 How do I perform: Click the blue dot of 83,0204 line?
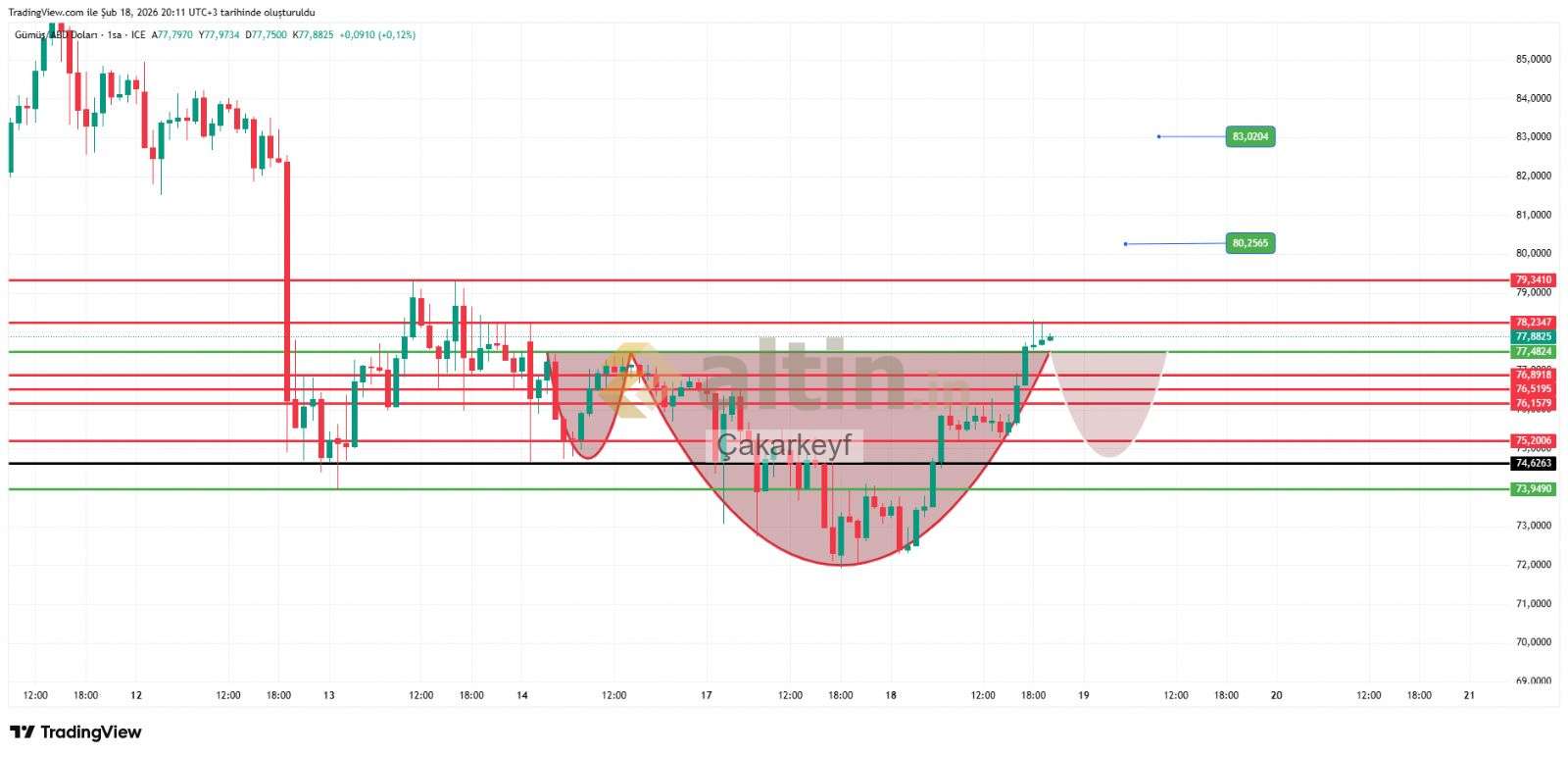(1158, 136)
